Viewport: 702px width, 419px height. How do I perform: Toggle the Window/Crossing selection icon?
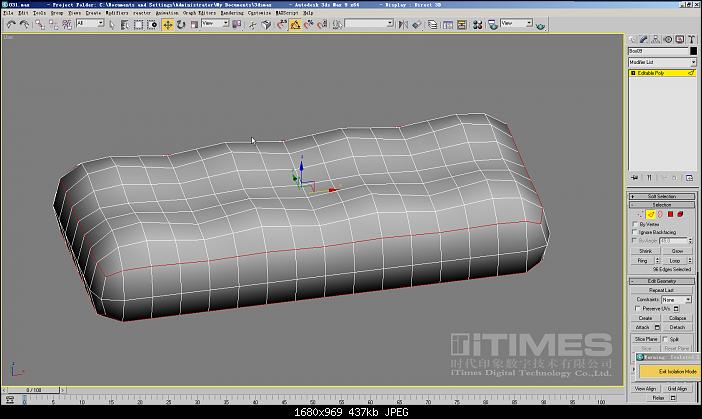coord(152,25)
